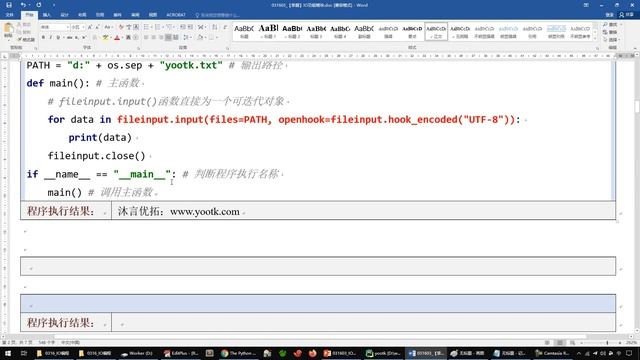Open the Camtasia taskbar item
The image size is (640, 360).
pyautogui.click(x=552, y=353)
